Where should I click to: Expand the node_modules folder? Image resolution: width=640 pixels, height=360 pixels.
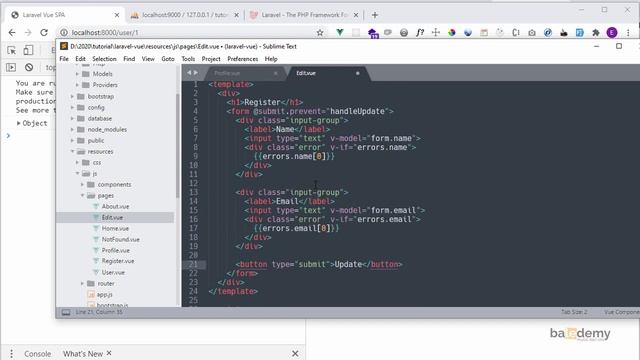(x=72, y=129)
